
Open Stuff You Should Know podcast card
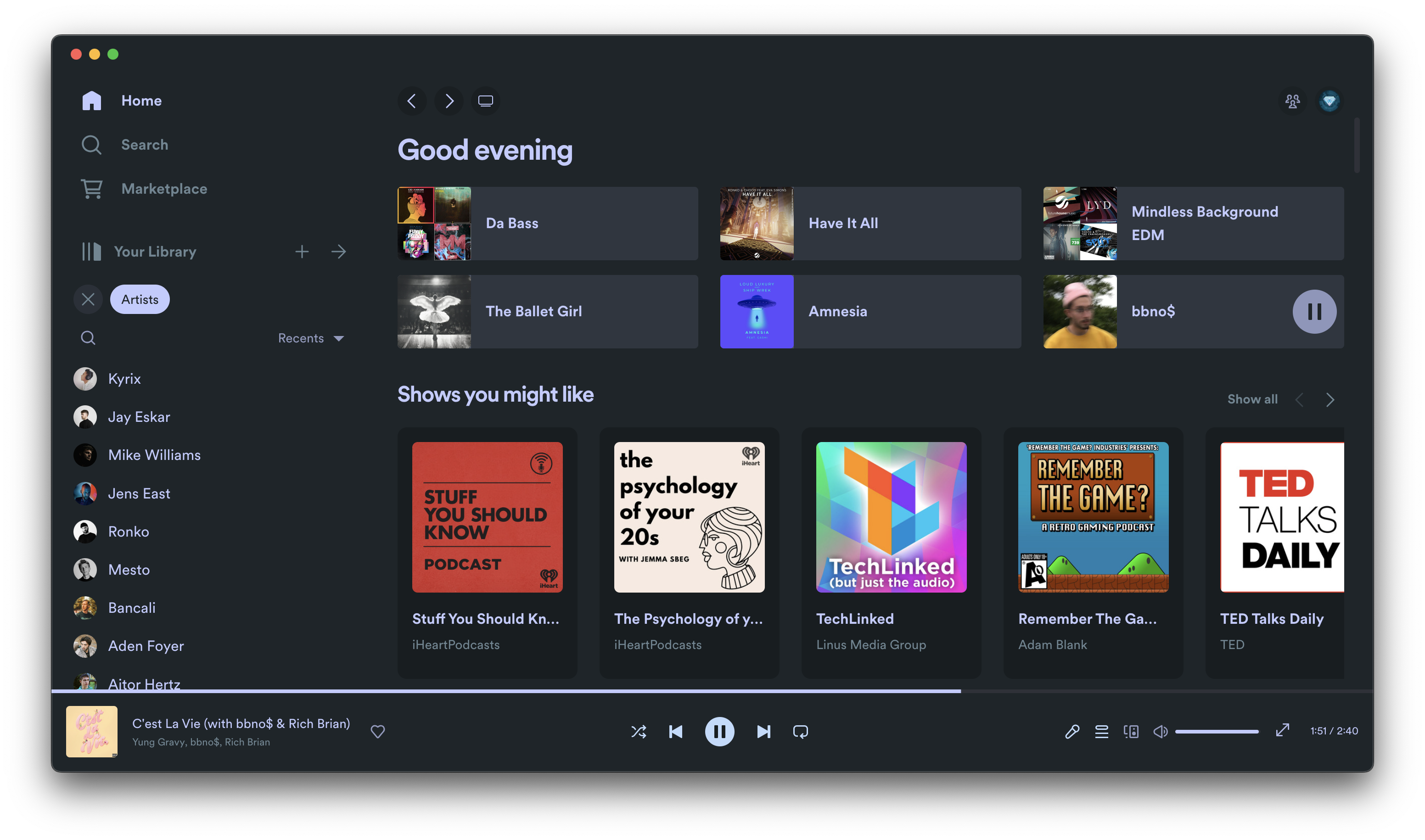click(x=487, y=553)
